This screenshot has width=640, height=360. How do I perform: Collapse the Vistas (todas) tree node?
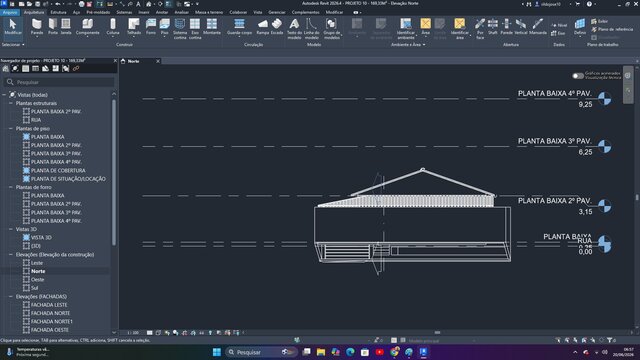point(4,95)
